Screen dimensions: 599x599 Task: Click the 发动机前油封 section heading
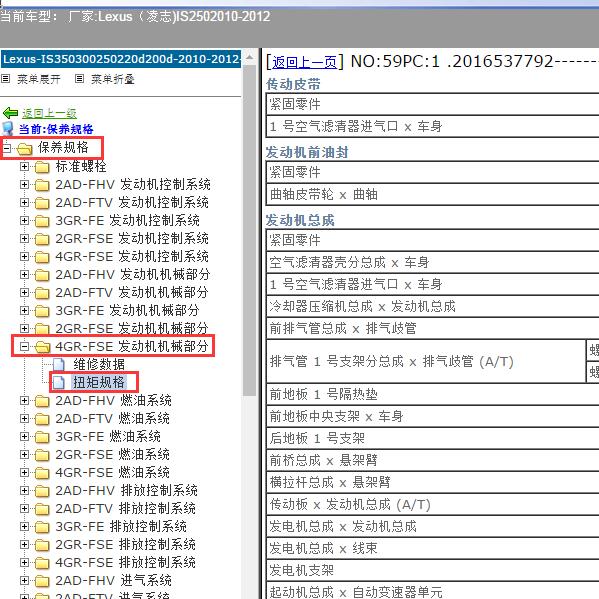[307, 152]
